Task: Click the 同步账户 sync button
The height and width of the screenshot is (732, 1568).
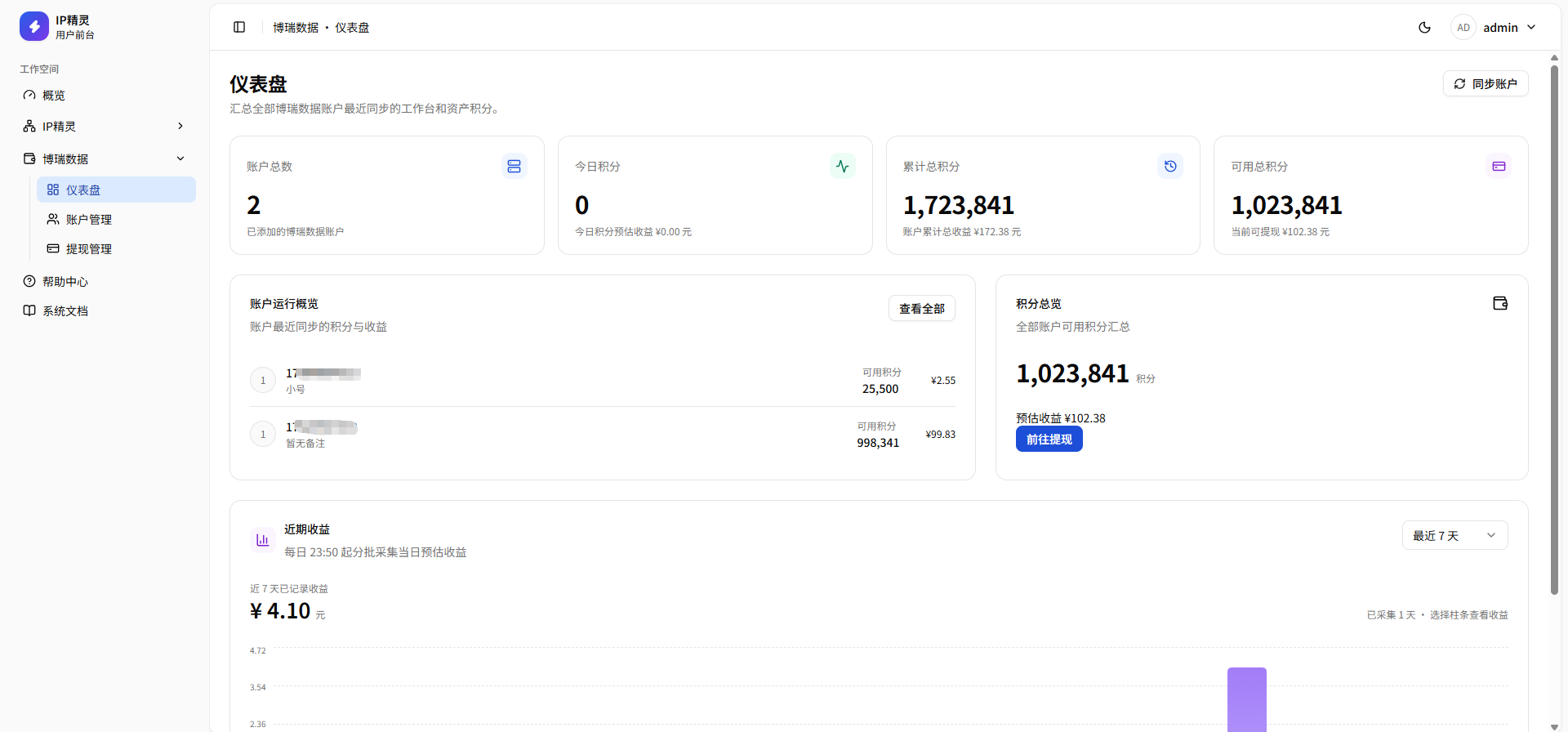Action: [1486, 83]
